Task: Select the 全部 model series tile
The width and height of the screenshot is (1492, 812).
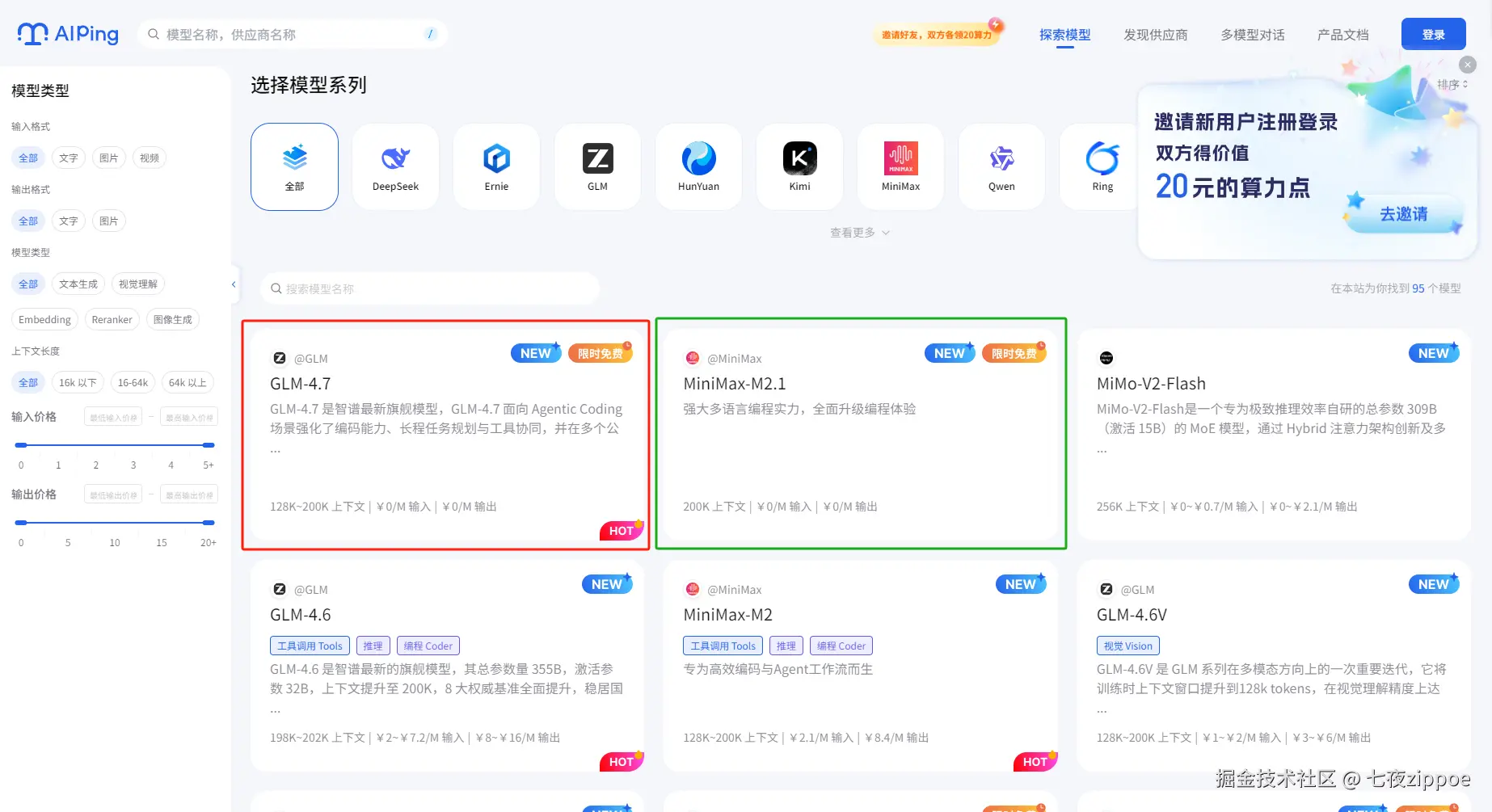Action: point(295,166)
